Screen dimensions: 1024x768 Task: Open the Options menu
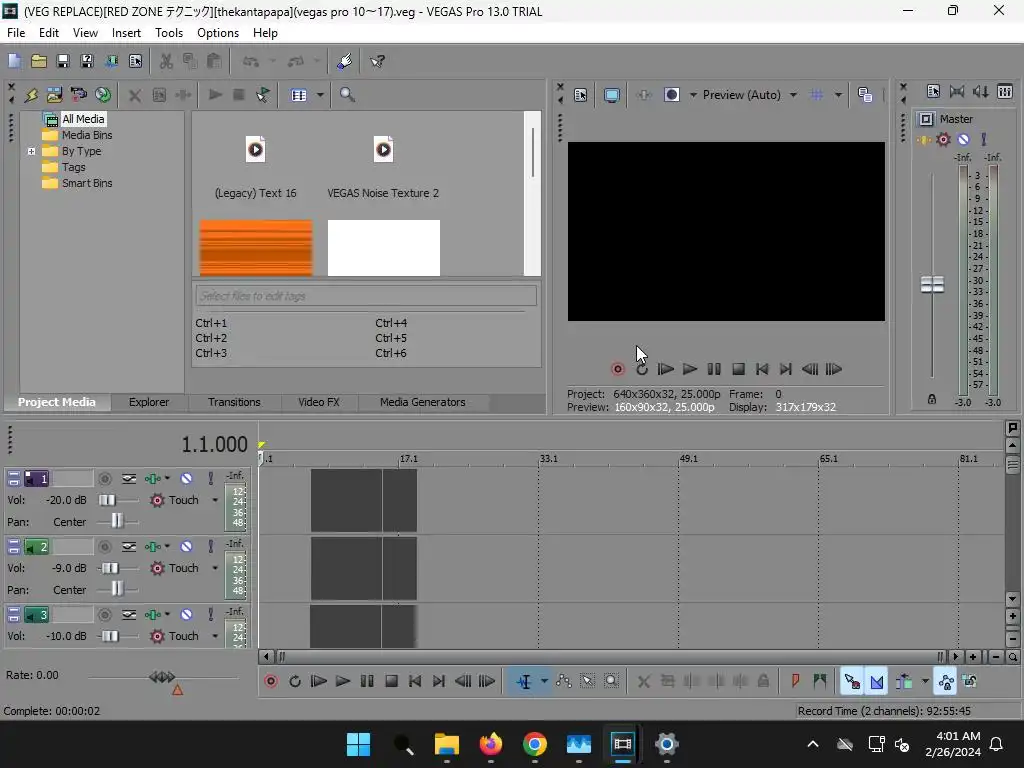pos(218,33)
